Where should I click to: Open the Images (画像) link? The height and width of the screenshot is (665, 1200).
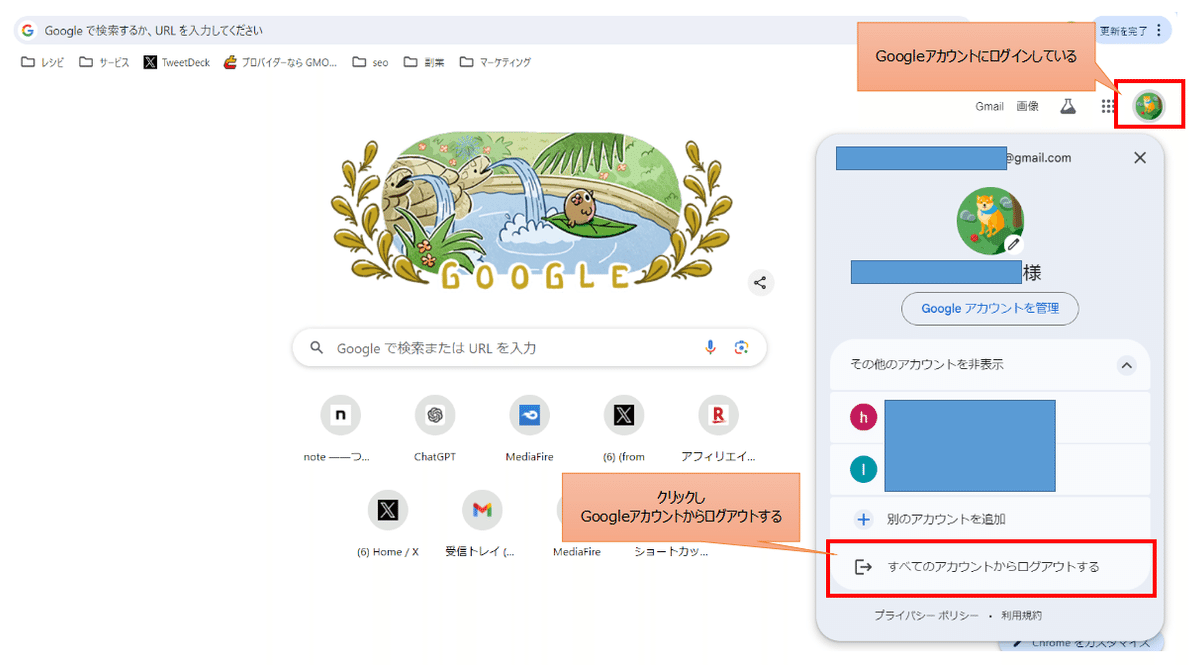(1027, 106)
